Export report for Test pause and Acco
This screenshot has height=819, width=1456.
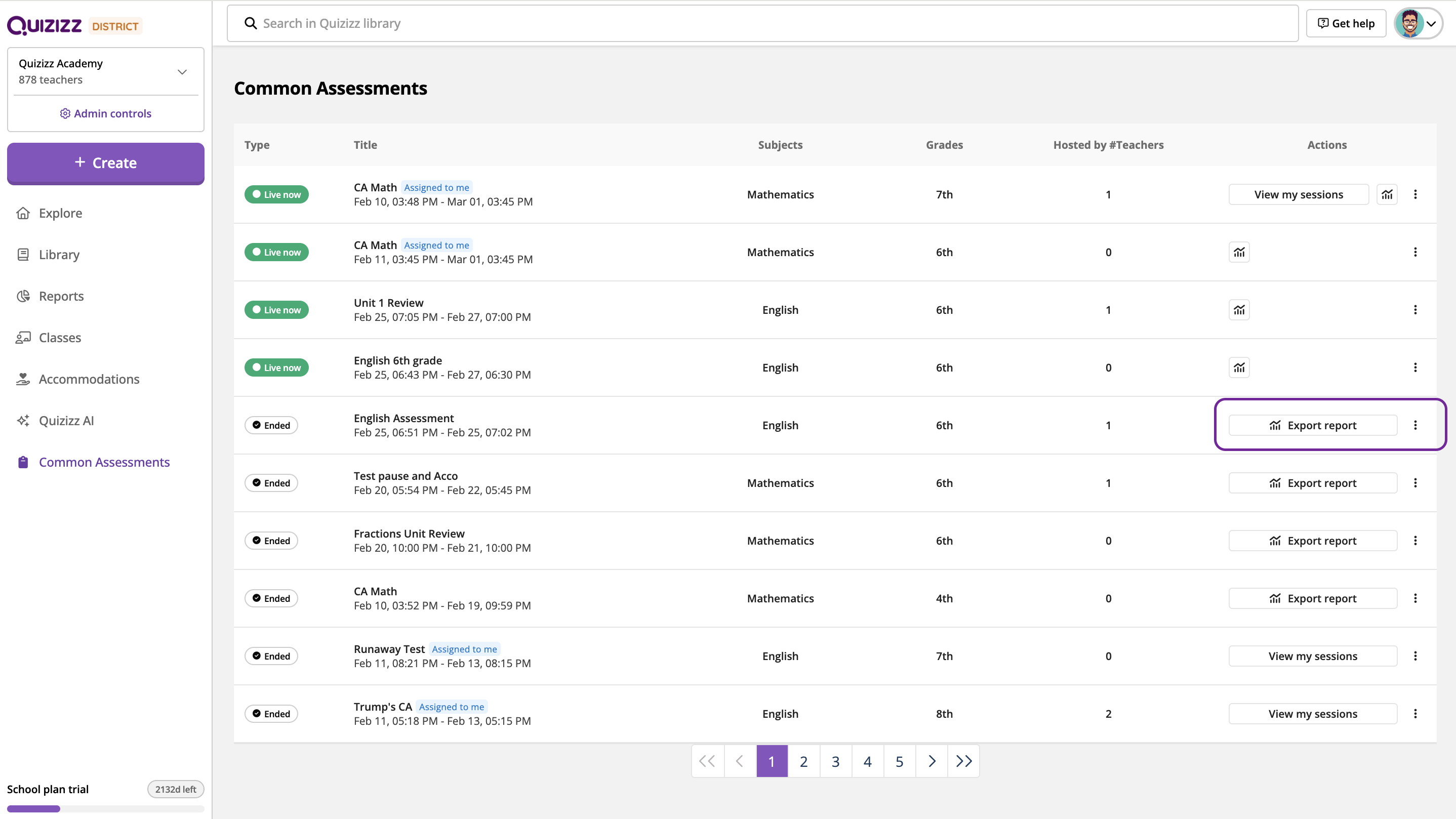tap(1312, 483)
